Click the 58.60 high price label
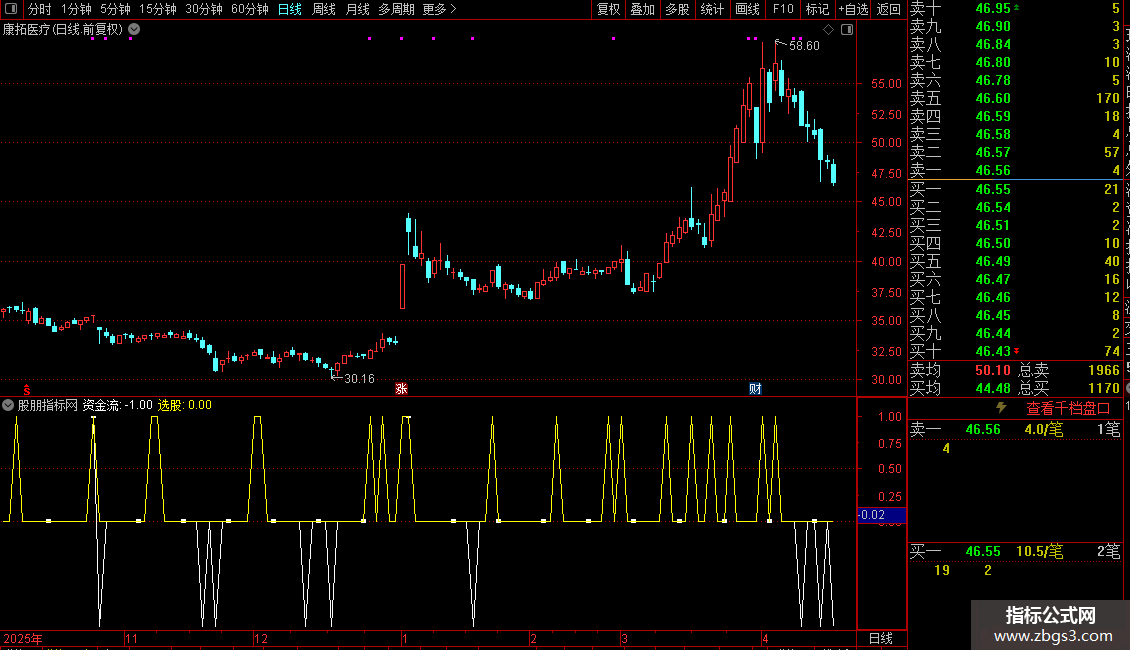This screenshot has width=1130, height=650. coord(804,45)
